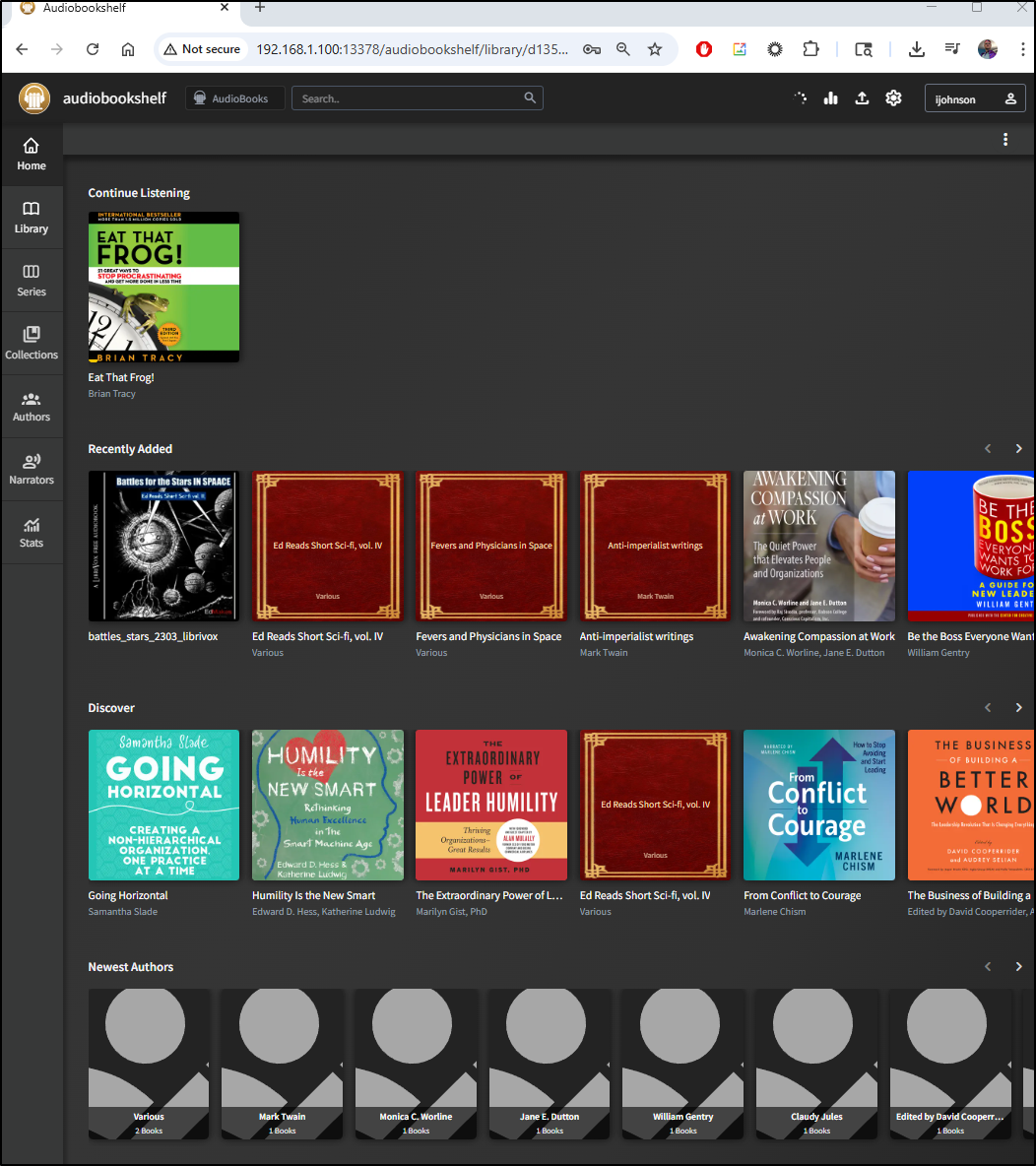Go back in browser history
This screenshot has width=1036, height=1166.
pos(23,49)
